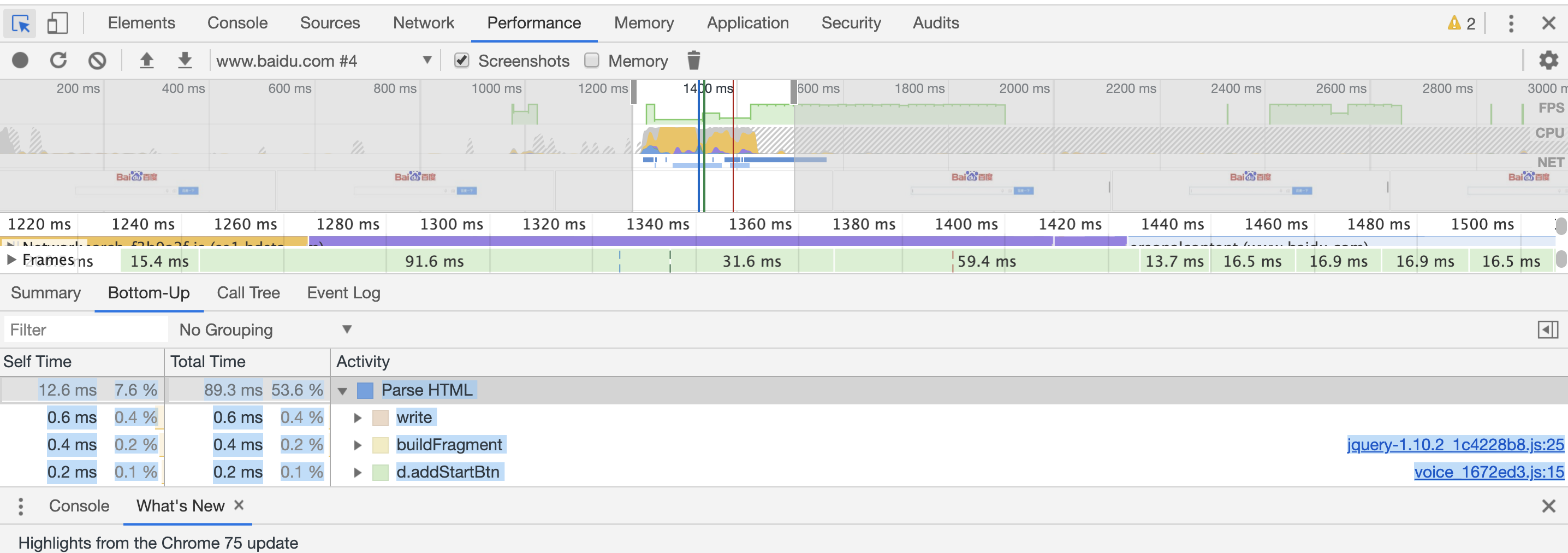Select the Call Tree tab
This screenshot has height=553, width=1568.
pos(248,293)
